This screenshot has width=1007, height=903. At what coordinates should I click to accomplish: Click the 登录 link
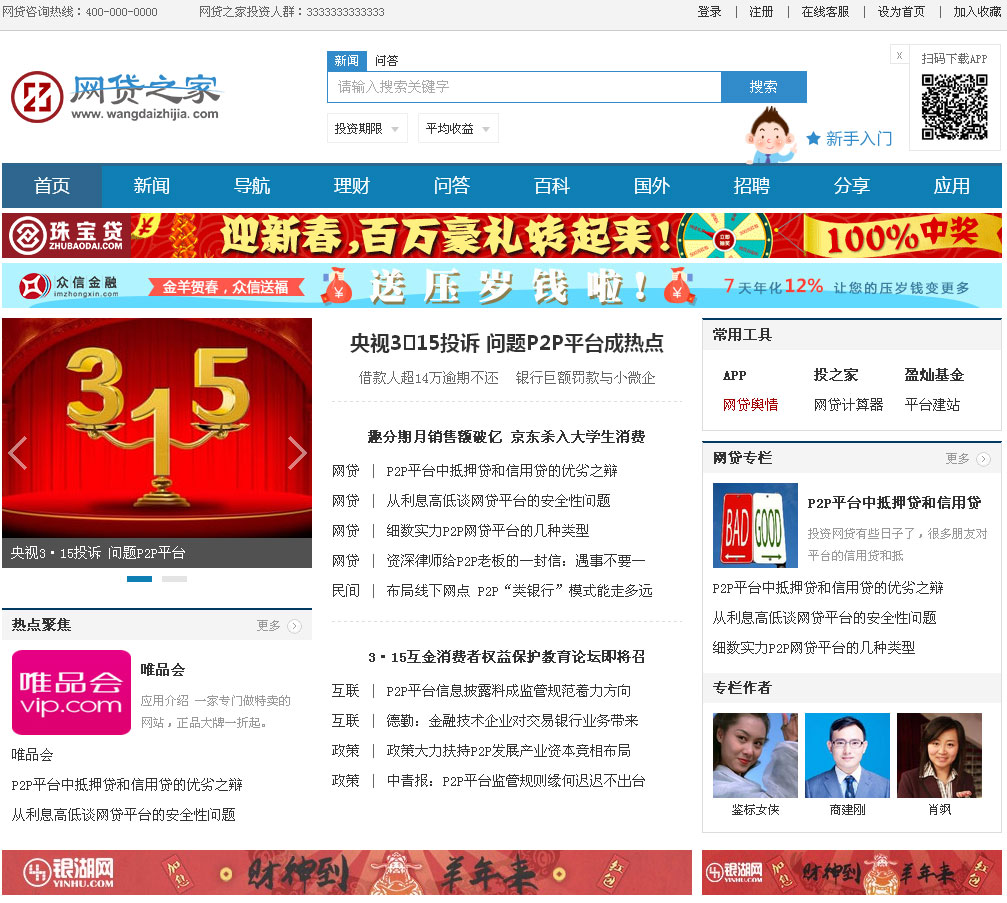pos(710,12)
